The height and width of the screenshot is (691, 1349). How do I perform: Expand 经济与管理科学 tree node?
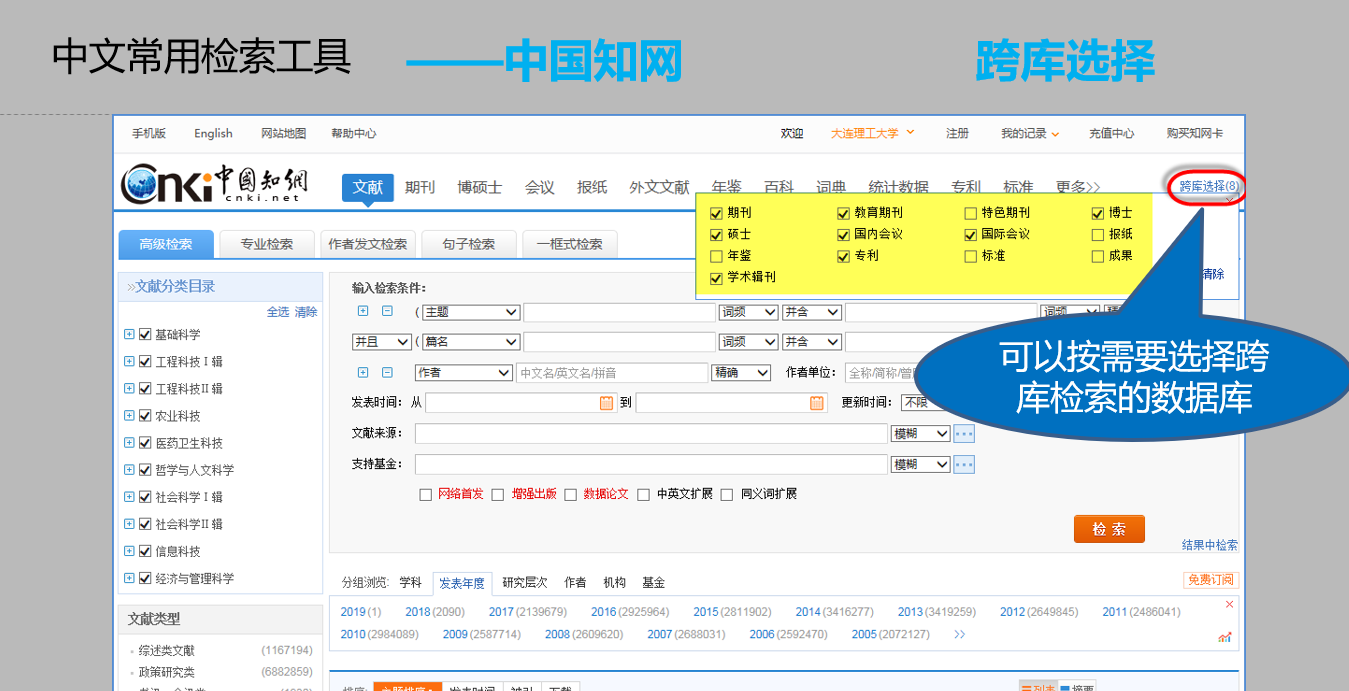click(129, 578)
